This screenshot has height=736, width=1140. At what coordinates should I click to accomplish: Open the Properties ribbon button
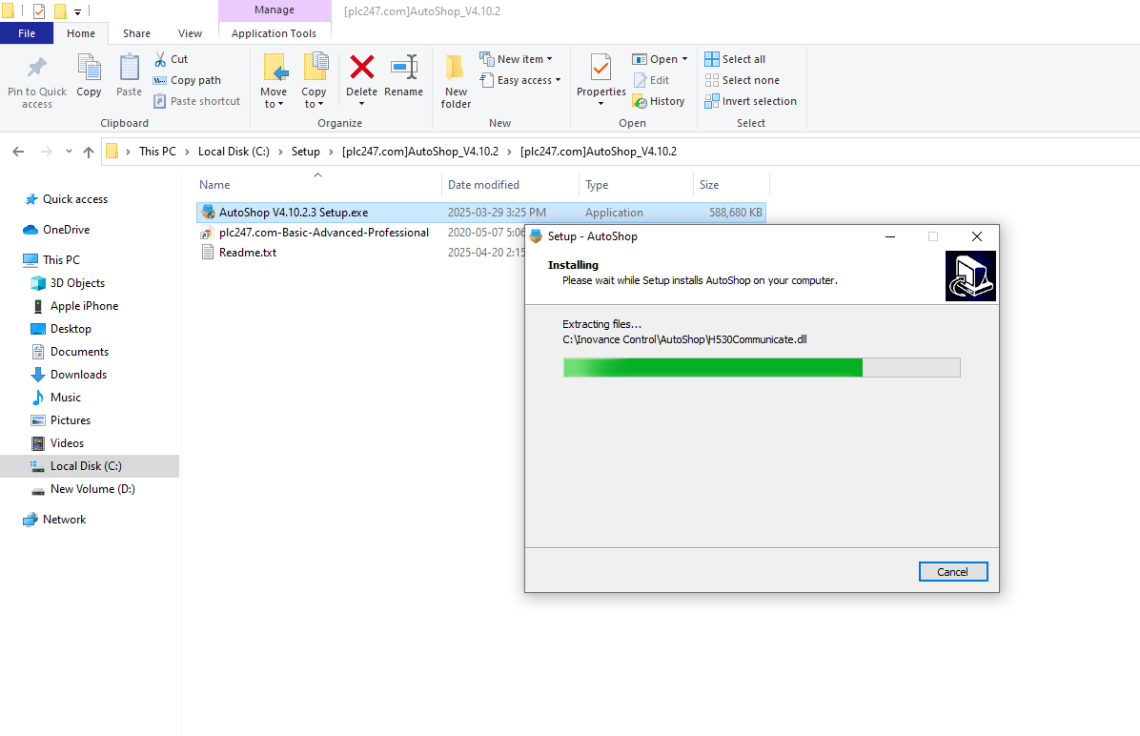click(601, 80)
